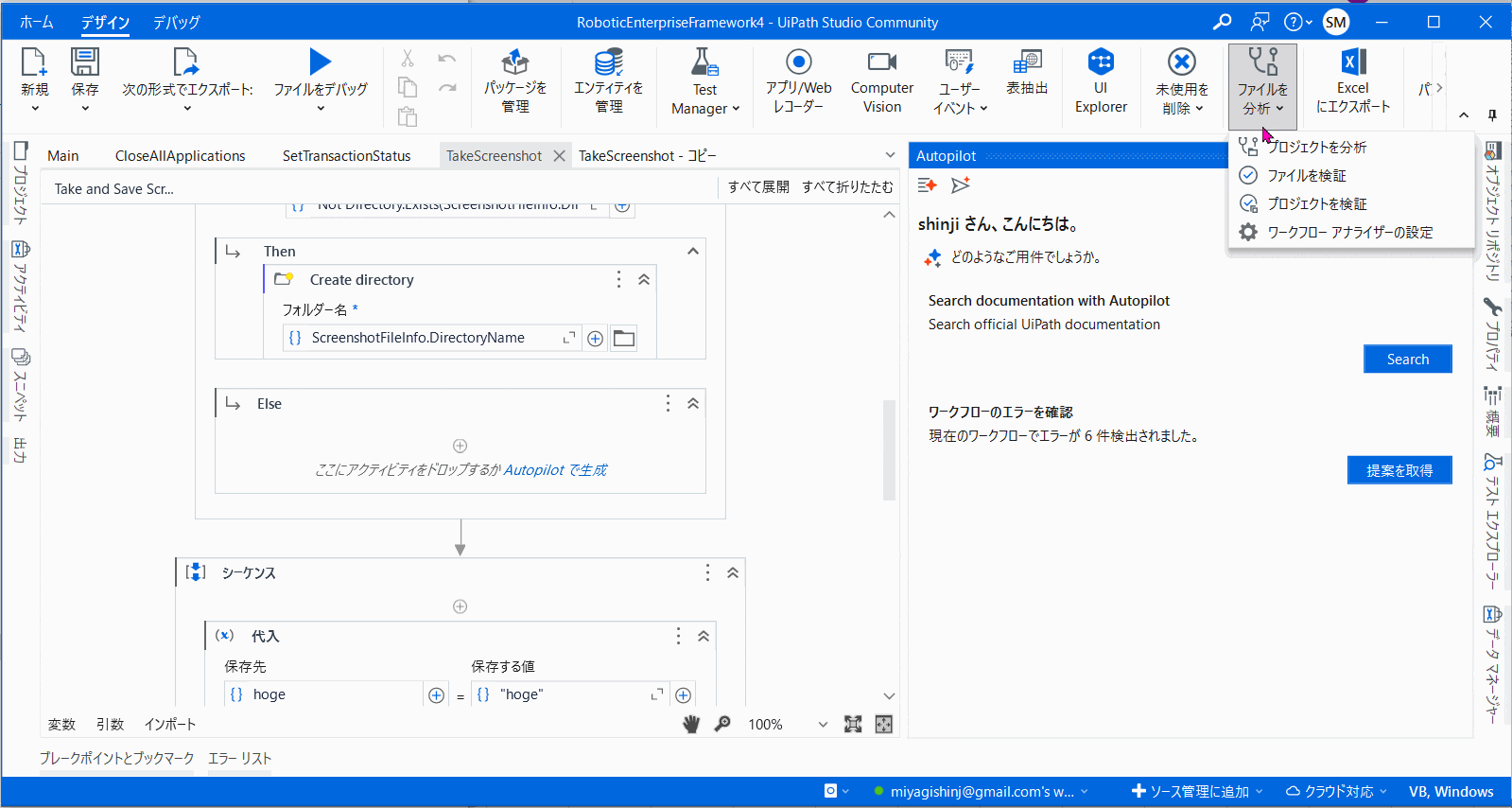
Task: Open plus menu next to hoge target field
Action: tap(436, 695)
